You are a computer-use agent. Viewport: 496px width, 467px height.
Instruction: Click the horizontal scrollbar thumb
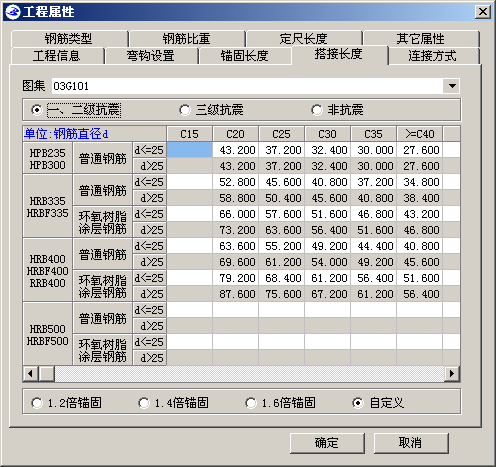click(x=46, y=373)
